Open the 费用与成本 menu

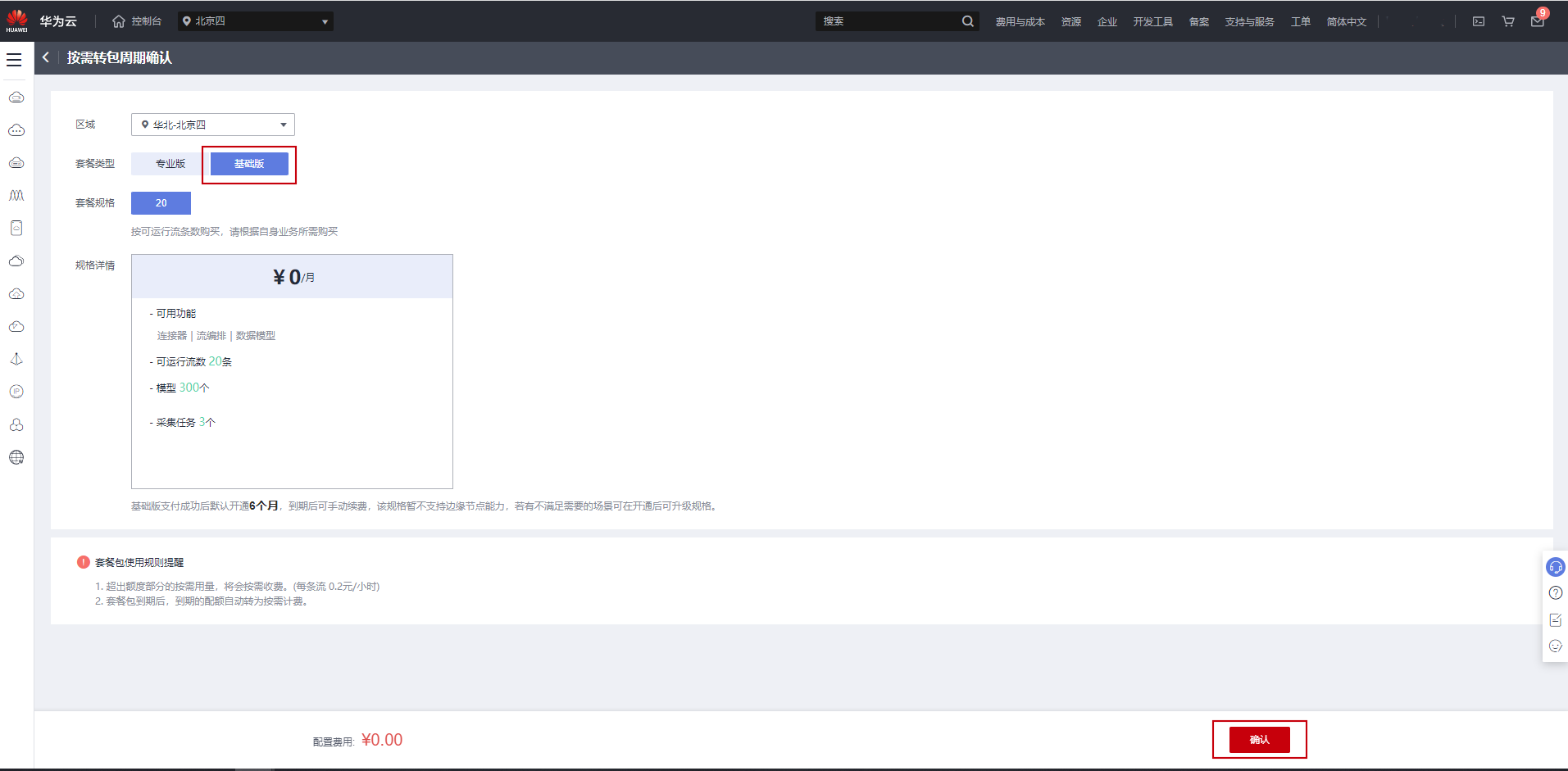click(x=1020, y=22)
